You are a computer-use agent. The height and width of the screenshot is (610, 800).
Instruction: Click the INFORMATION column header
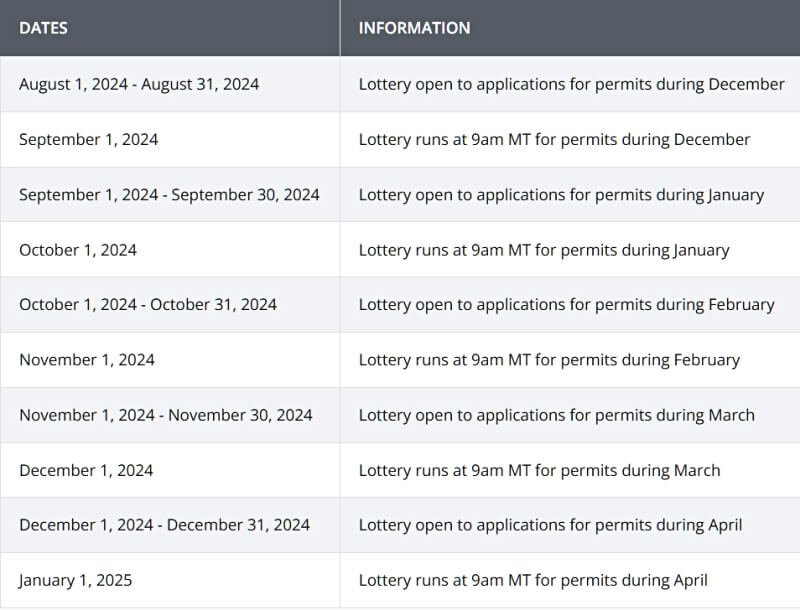[x=414, y=28]
